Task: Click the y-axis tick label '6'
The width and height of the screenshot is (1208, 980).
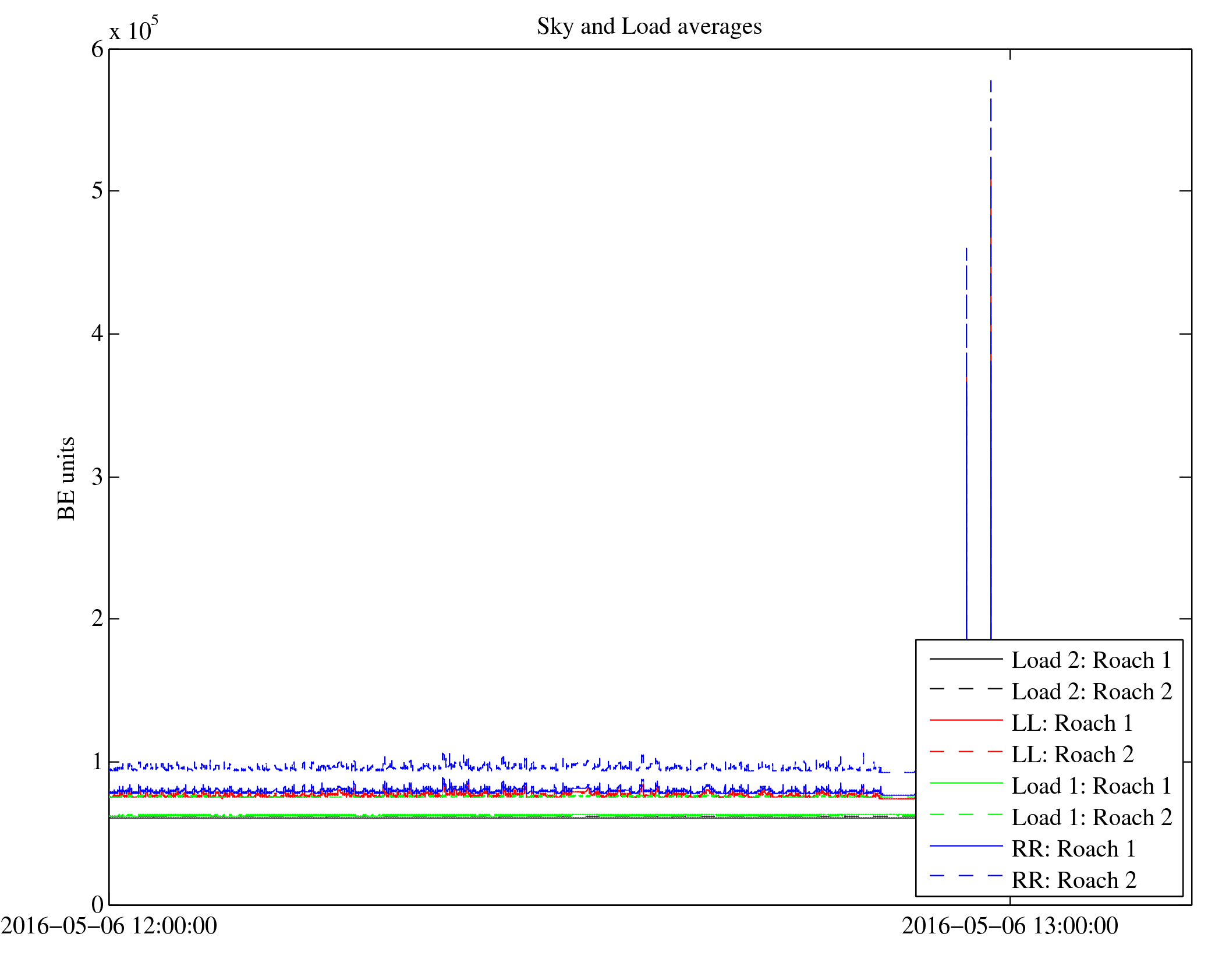Action: 97,49
